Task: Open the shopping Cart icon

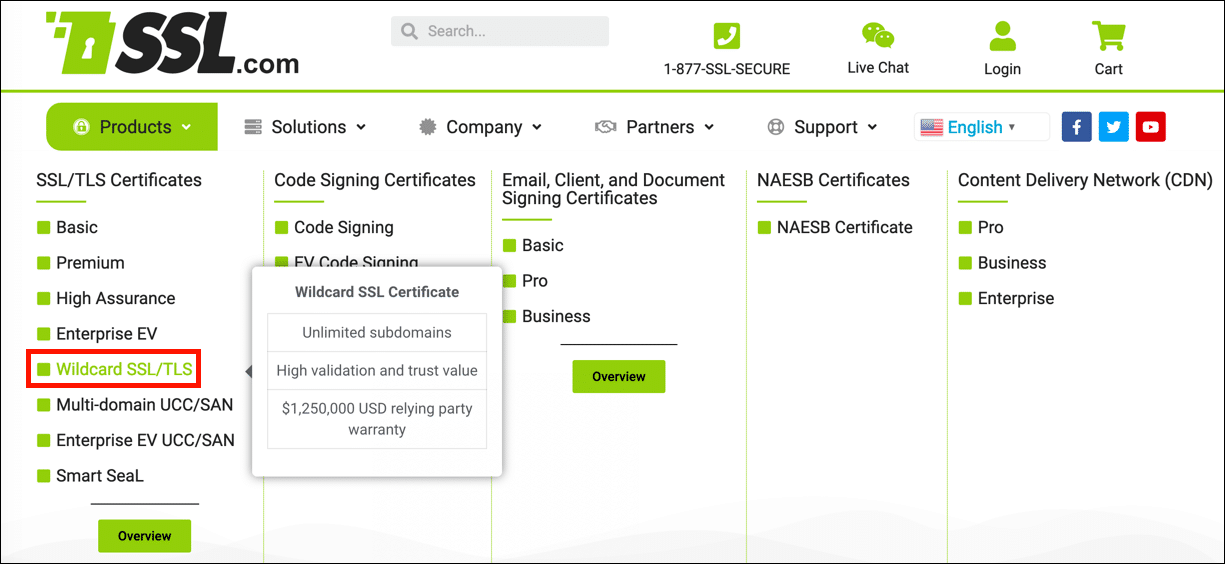Action: tap(1108, 36)
